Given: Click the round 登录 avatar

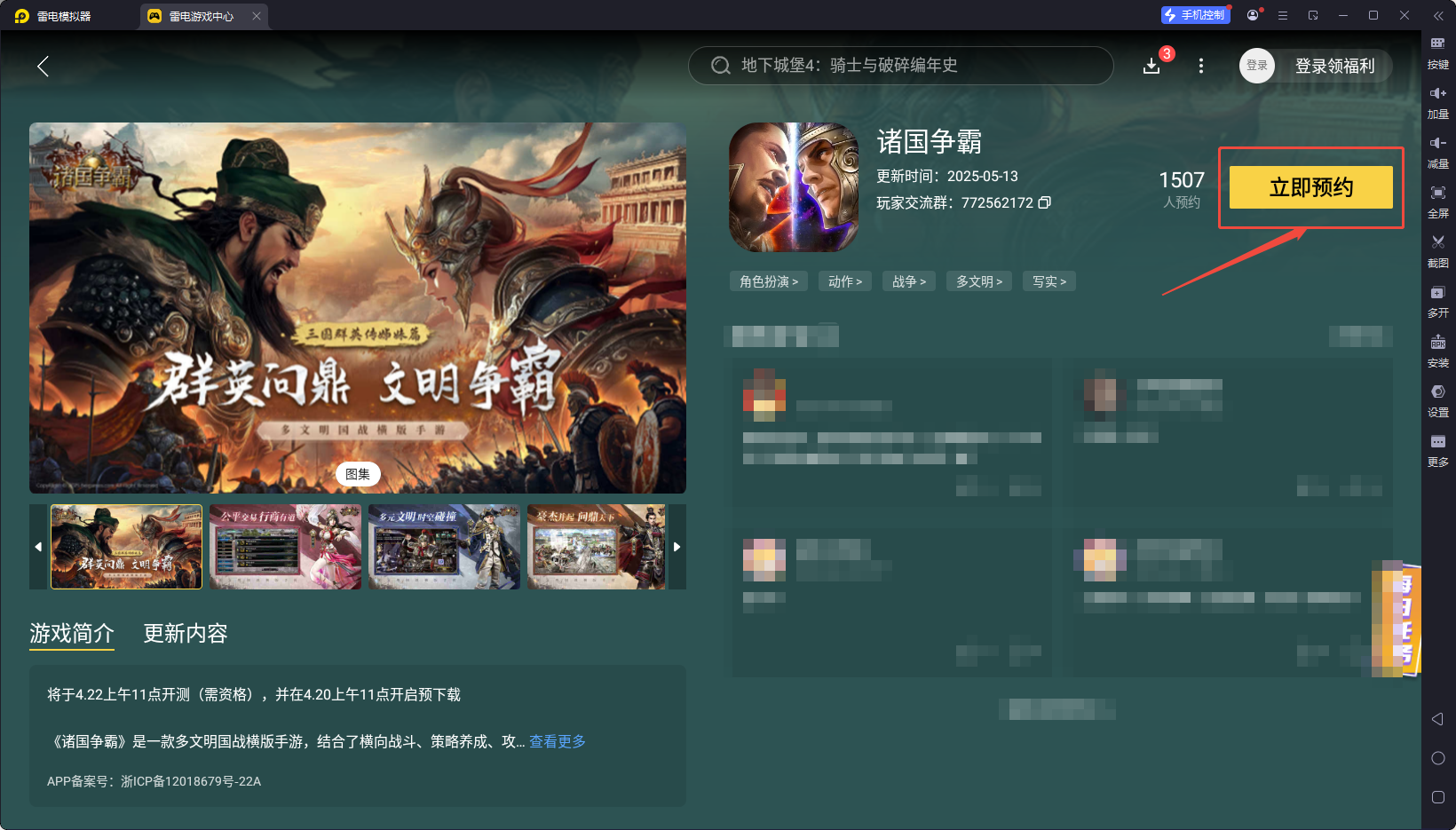Looking at the screenshot, I should click(1257, 66).
